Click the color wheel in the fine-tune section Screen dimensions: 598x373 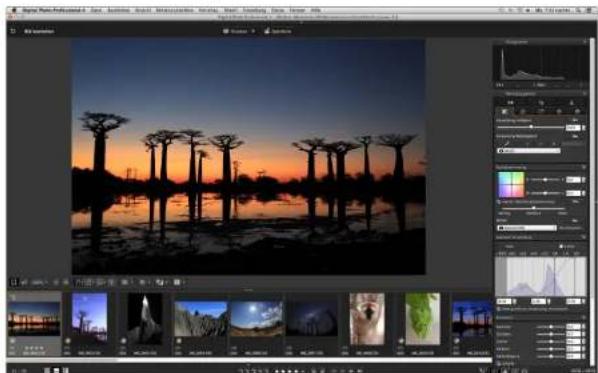pyautogui.click(x=511, y=185)
